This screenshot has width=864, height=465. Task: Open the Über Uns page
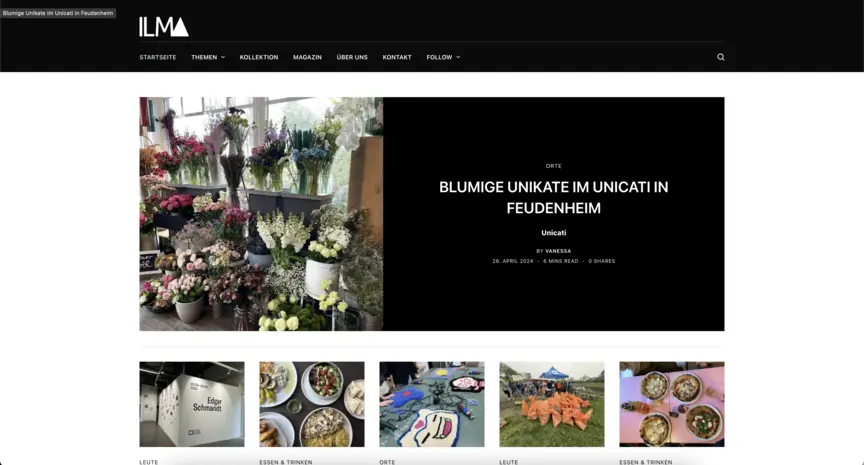click(352, 57)
